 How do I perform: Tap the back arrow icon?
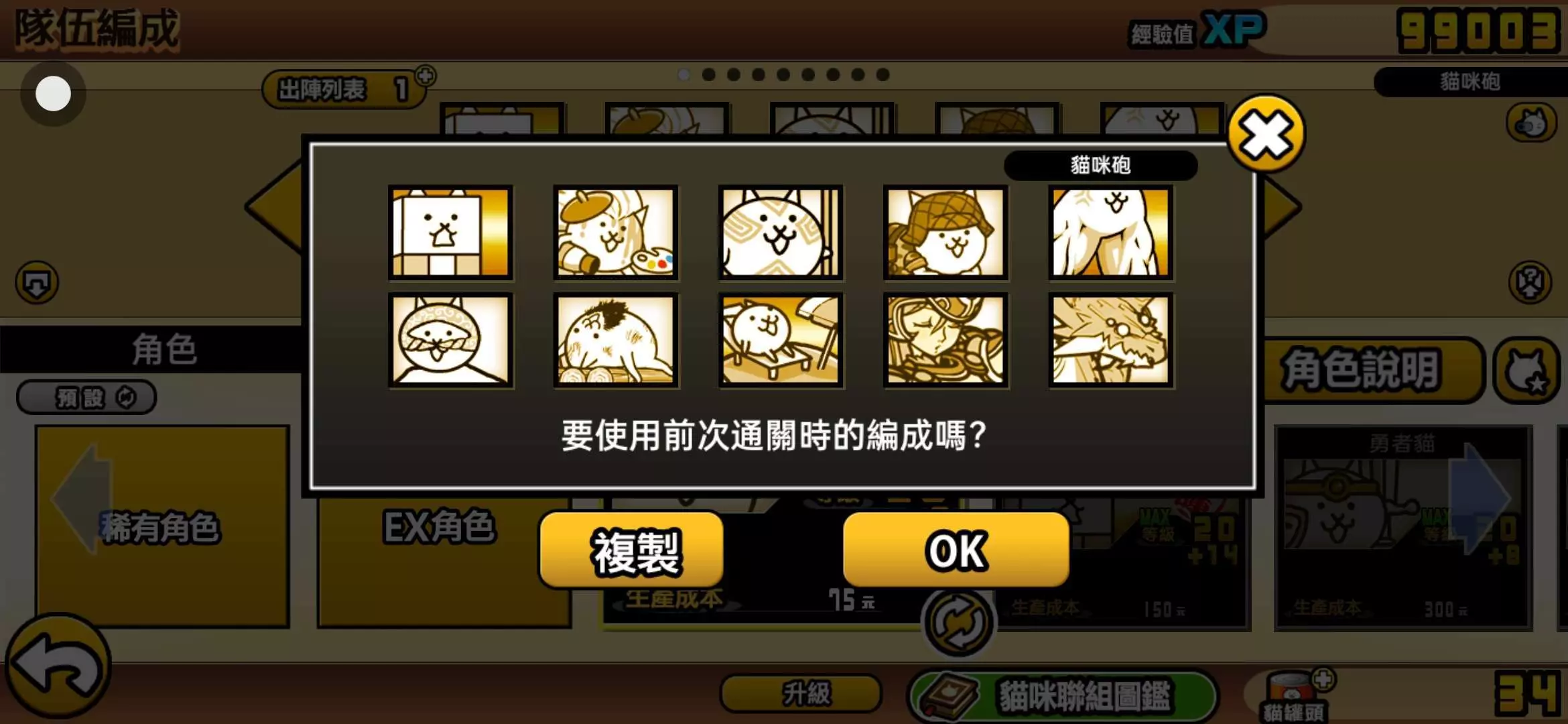pos(58,667)
